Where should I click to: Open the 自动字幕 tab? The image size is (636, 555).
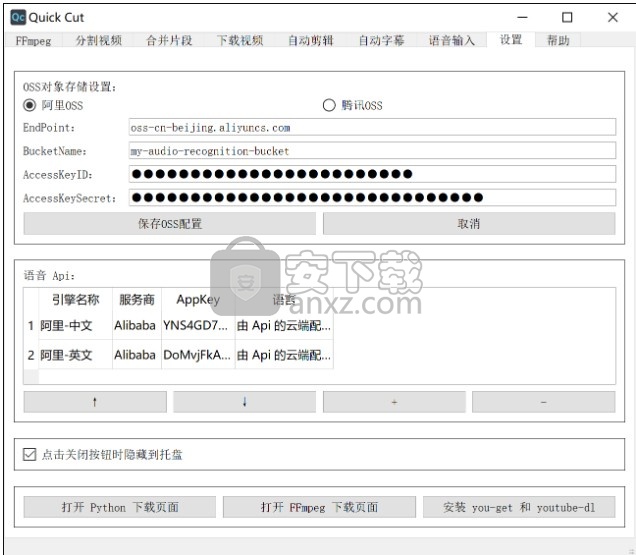coord(381,41)
